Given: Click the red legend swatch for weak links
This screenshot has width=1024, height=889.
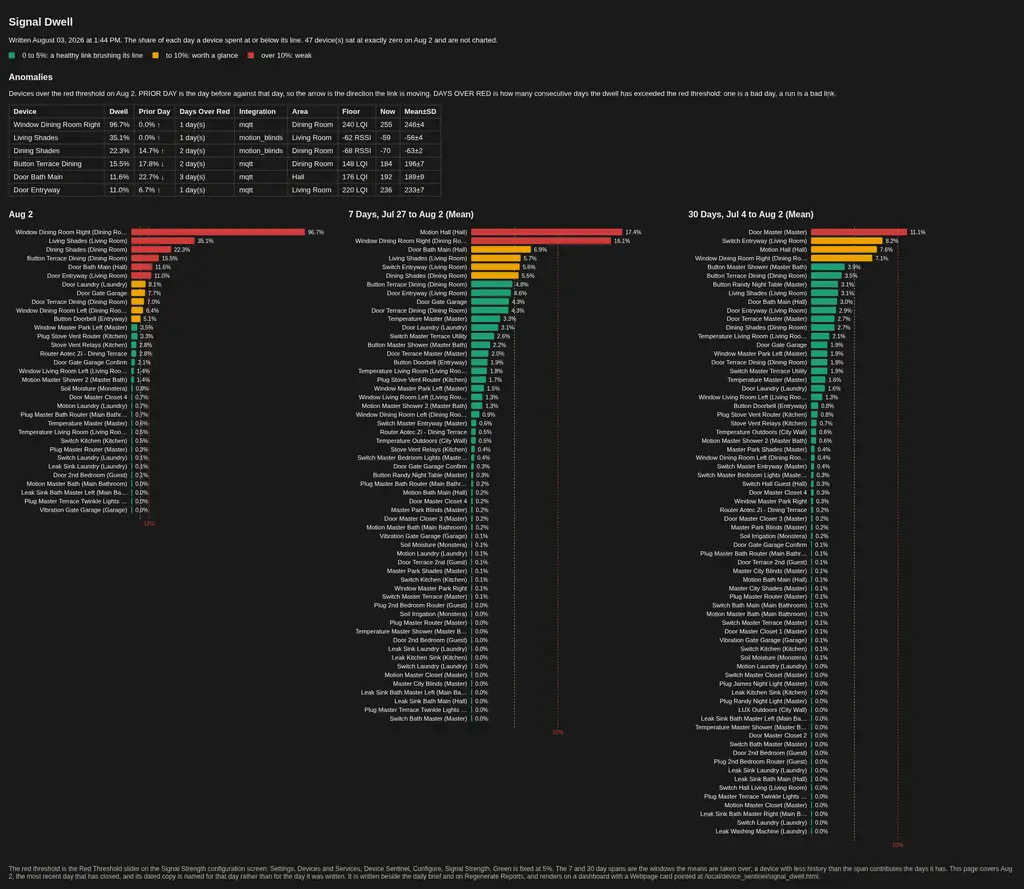Looking at the screenshot, I should tap(251, 56).
